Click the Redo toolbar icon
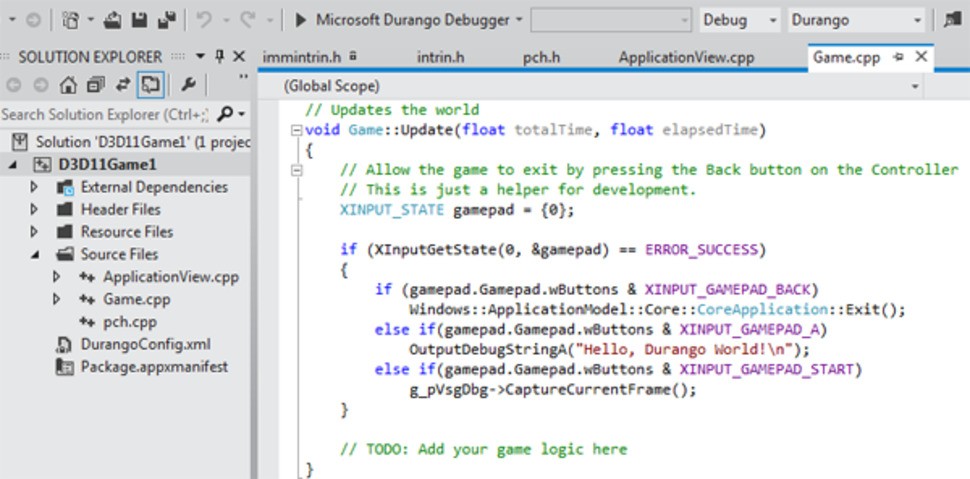Viewport: 970px width, 479px height. (x=248, y=20)
